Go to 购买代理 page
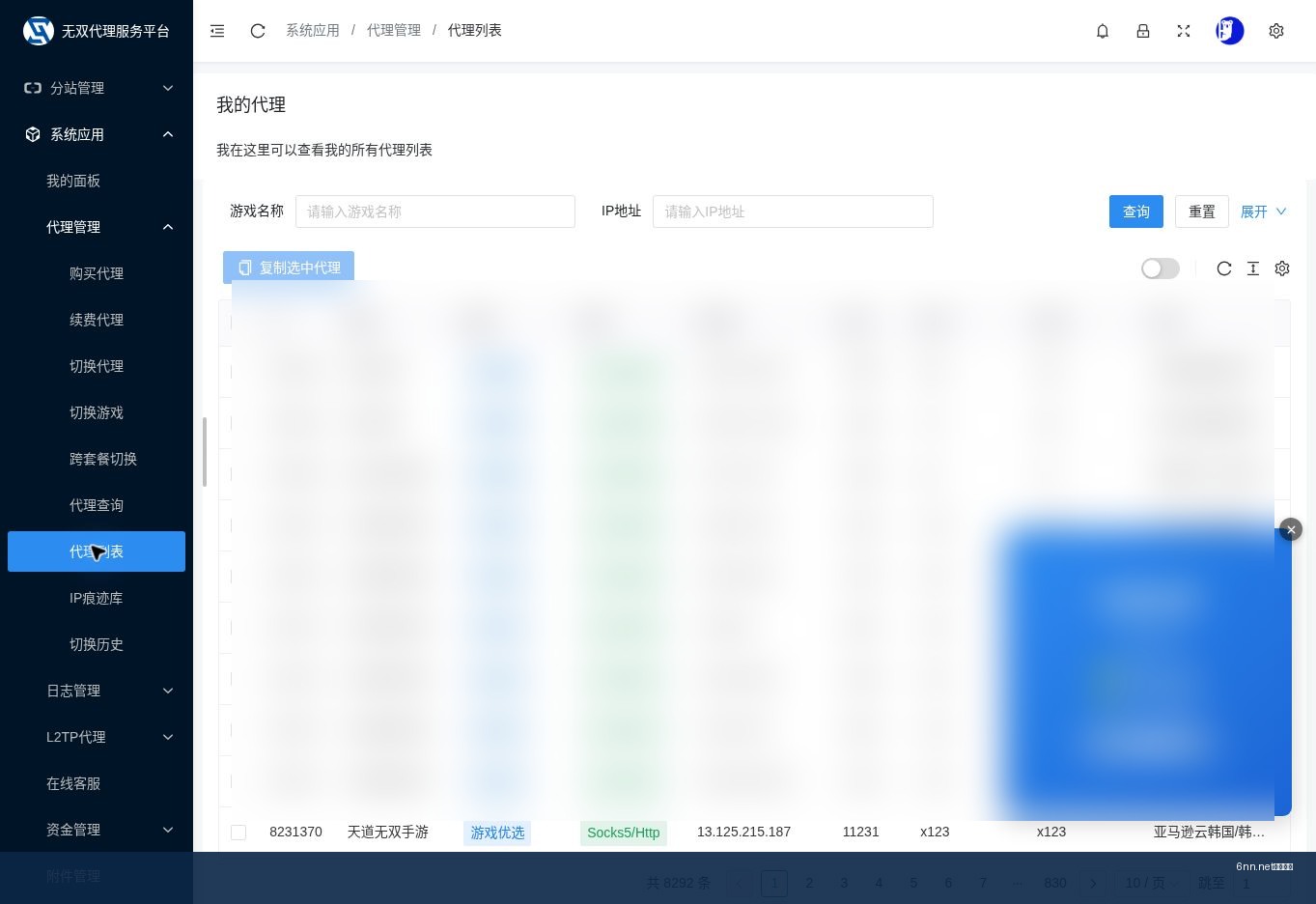 [97, 273]
